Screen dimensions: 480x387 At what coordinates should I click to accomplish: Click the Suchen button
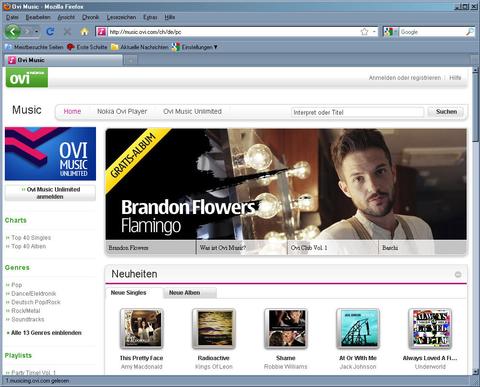click(x=446, y=112)
